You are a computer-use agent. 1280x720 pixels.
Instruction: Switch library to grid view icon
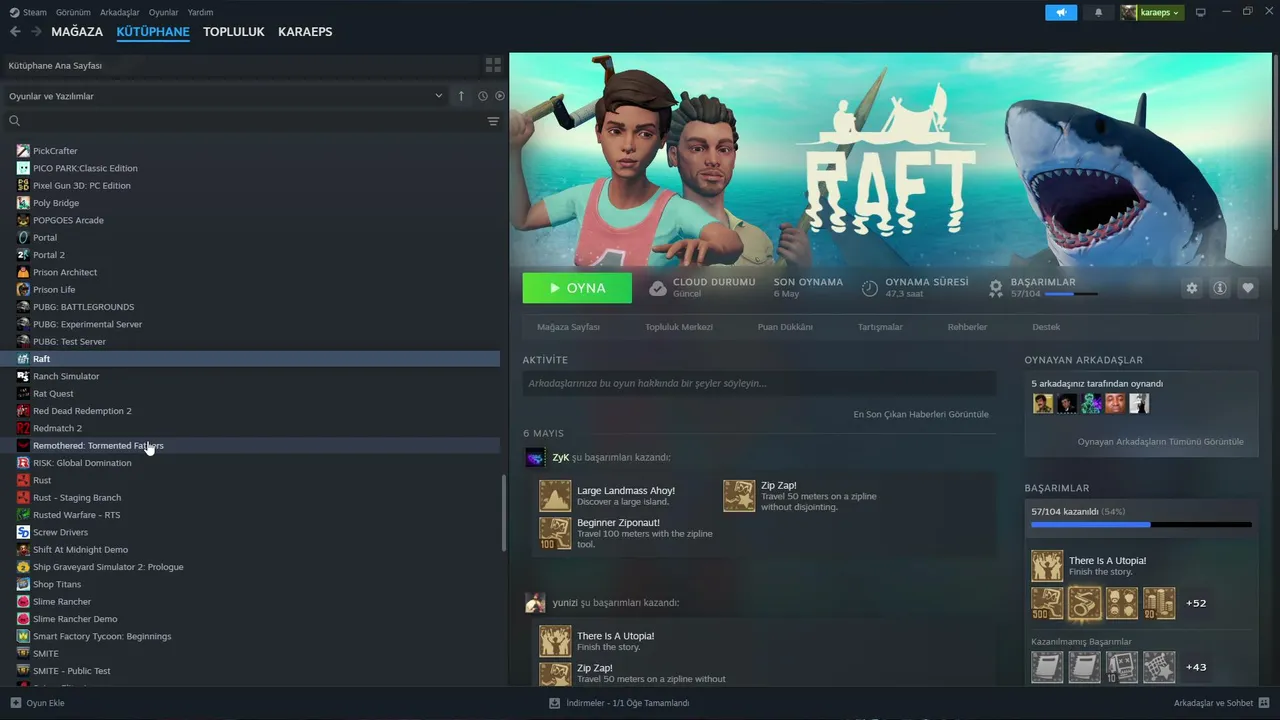pyautogui.click(x=493, y=65)
